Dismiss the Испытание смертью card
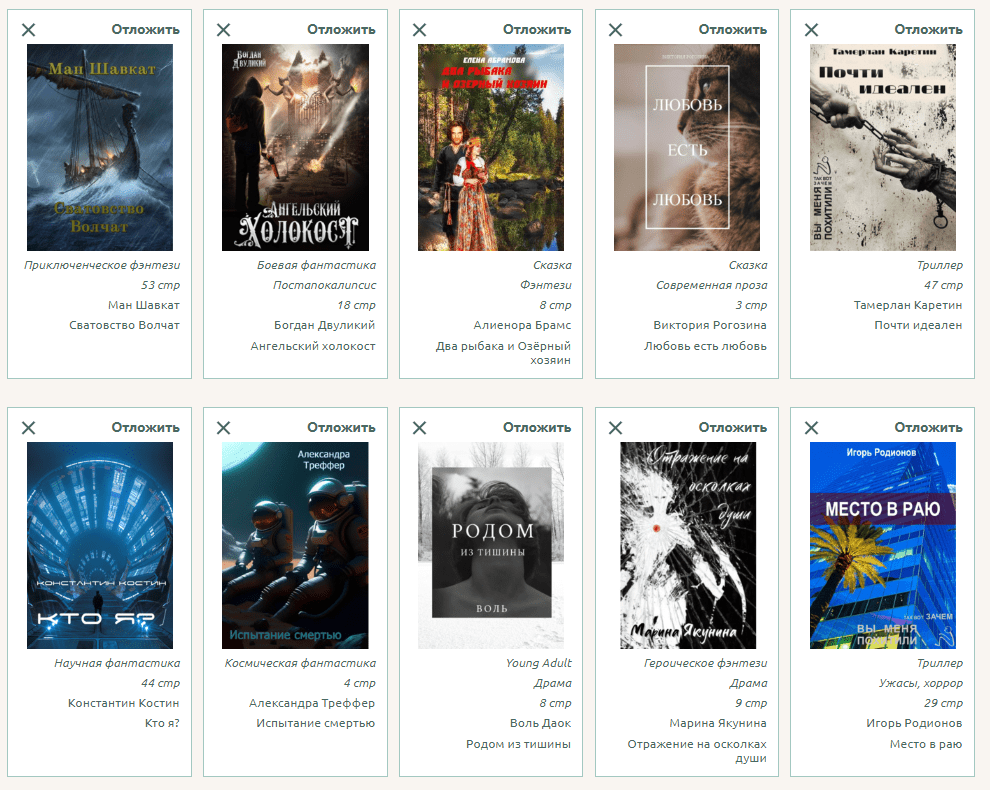The height and width of the screenshot is (790, 990). click(224, 428)
